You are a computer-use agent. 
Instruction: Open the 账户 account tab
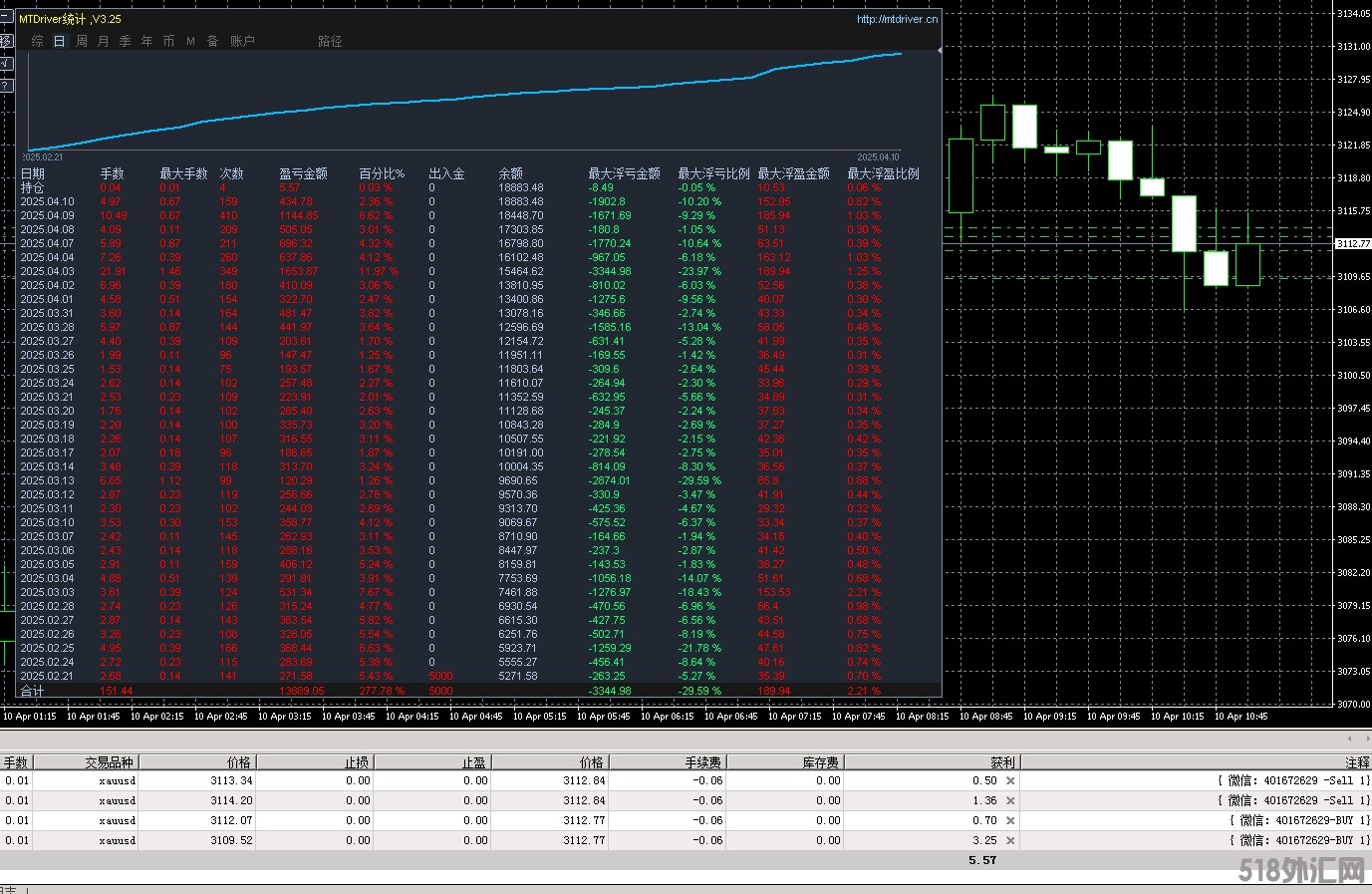click(x=242, y=41)
